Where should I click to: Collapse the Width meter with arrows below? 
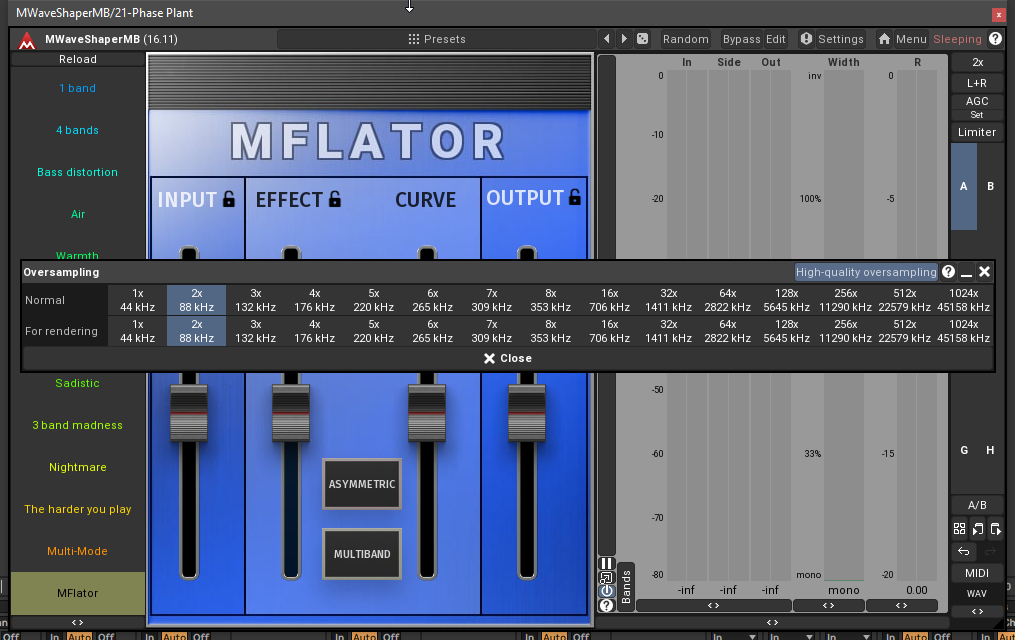829,606
